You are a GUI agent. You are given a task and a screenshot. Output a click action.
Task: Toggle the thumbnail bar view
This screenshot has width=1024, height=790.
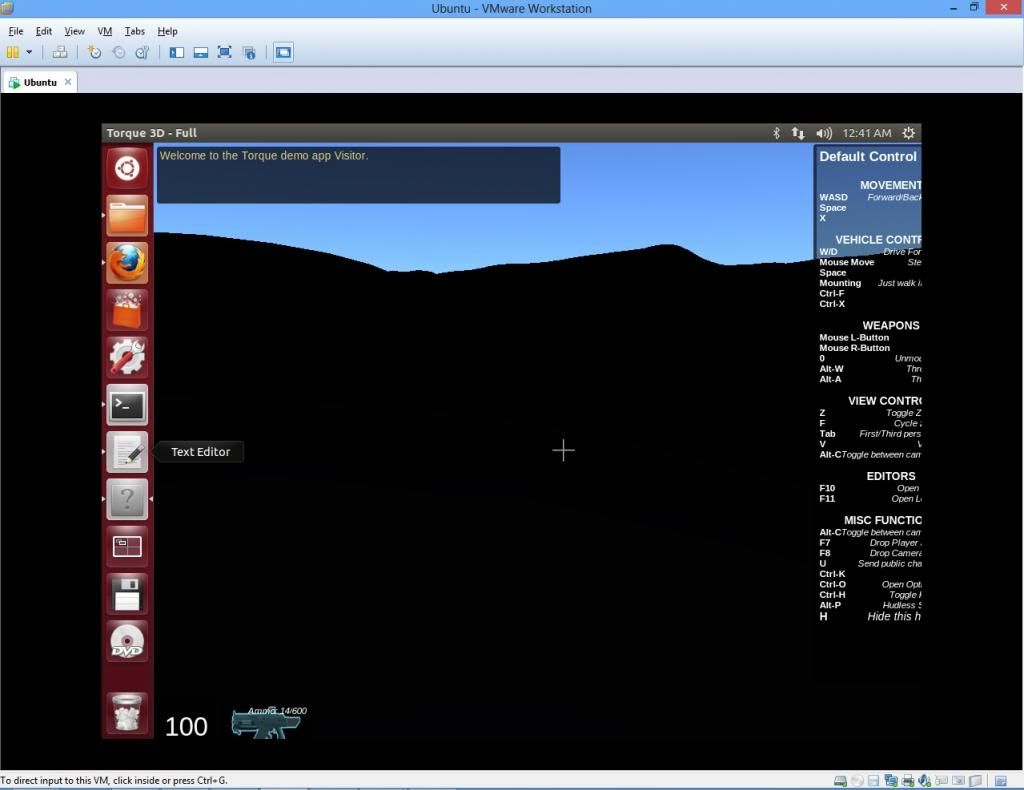[x=200, y=52]
